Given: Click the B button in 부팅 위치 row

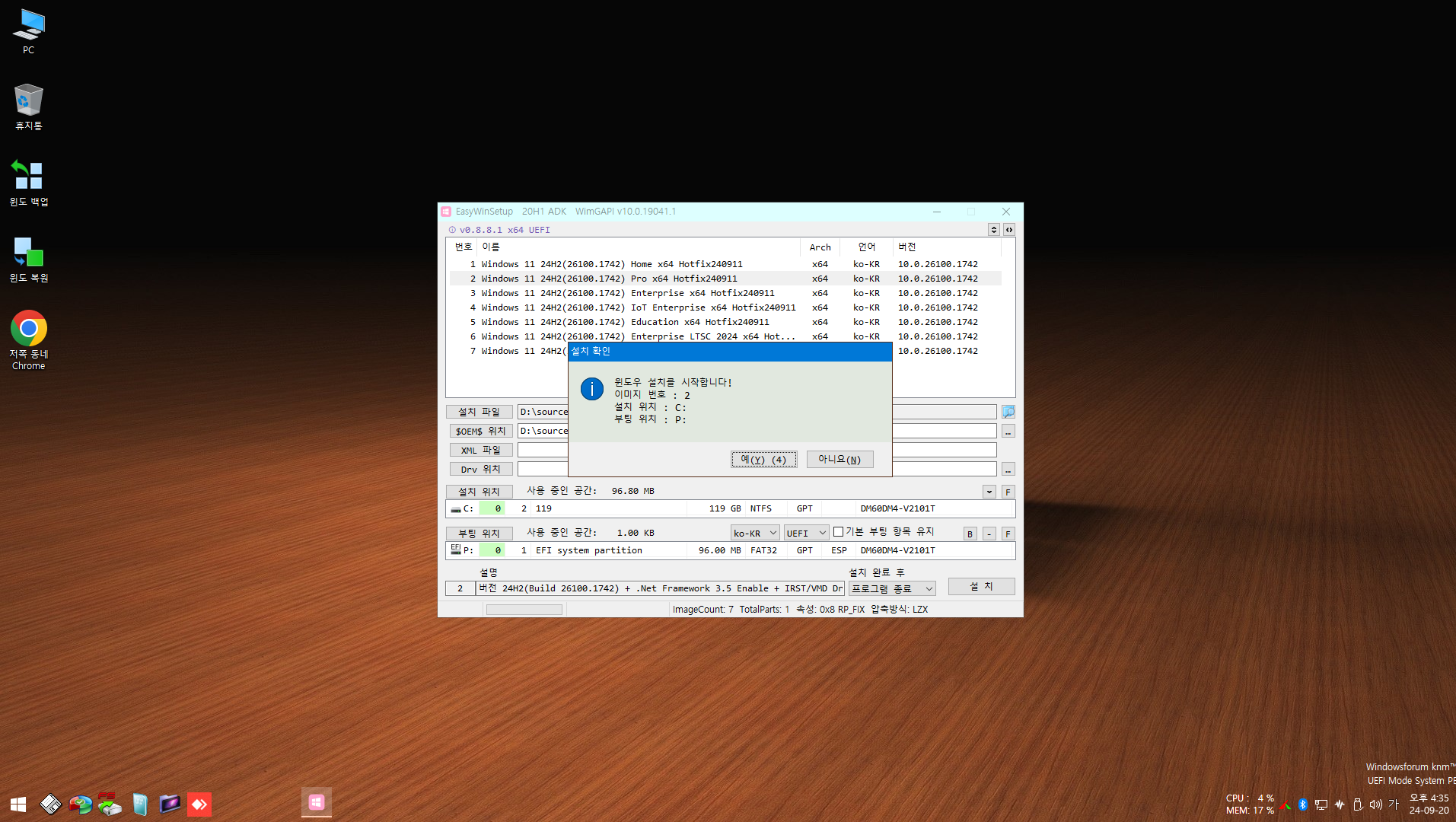Looking at the screenshot, I should pyautogui.click(x=970, y=534).
